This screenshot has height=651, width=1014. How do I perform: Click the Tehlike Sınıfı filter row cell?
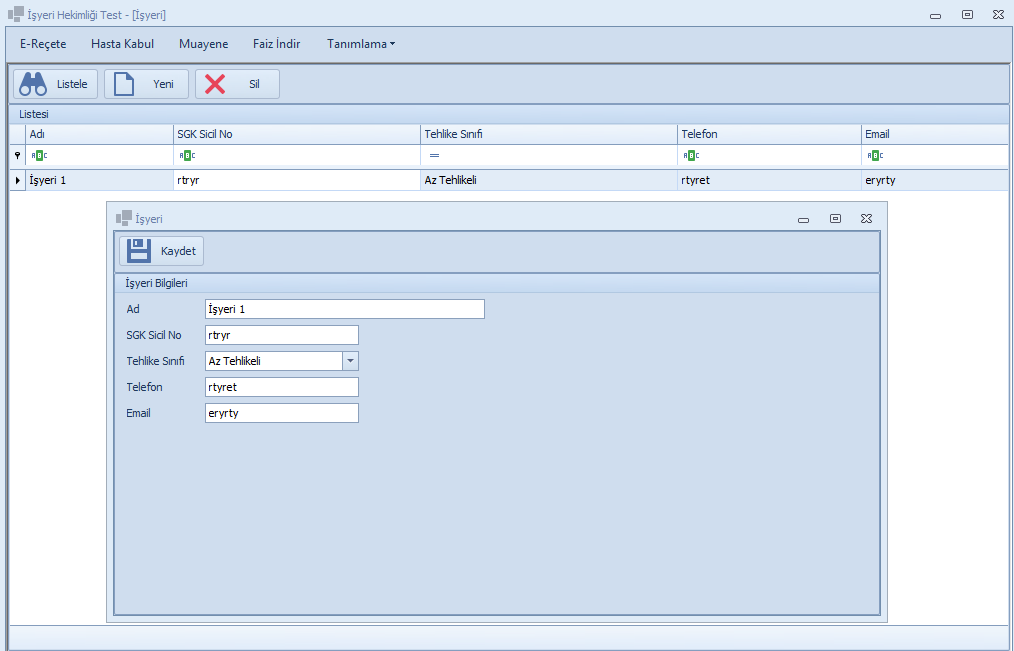[x=549, y=155]
